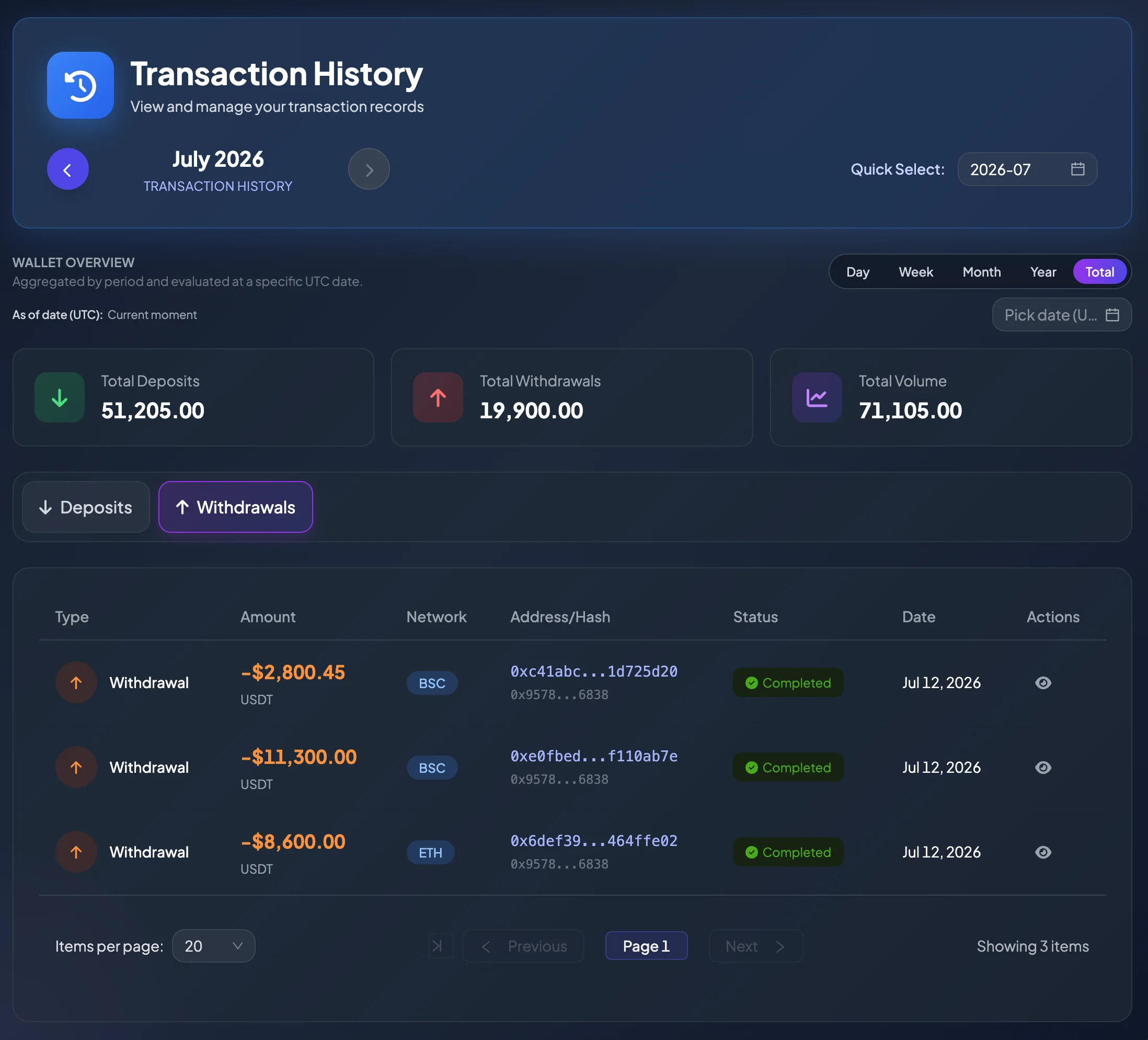Click amount -$2,800.45
Image resolution: width=1148 pixels, height=1040 pixels.
coord(293,672)
